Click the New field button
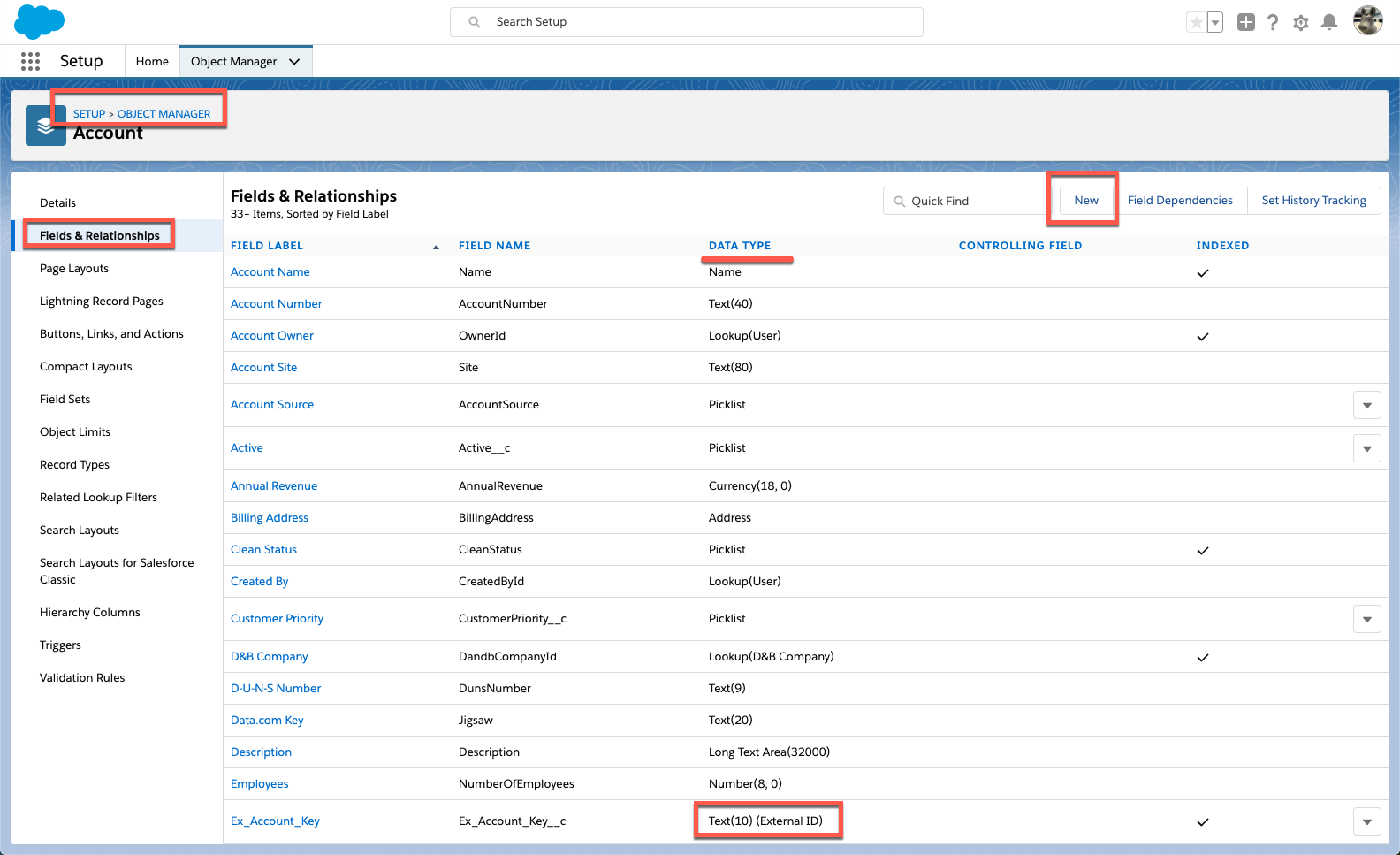This screenshot has width=1400, height=855. coord(1086,201)
